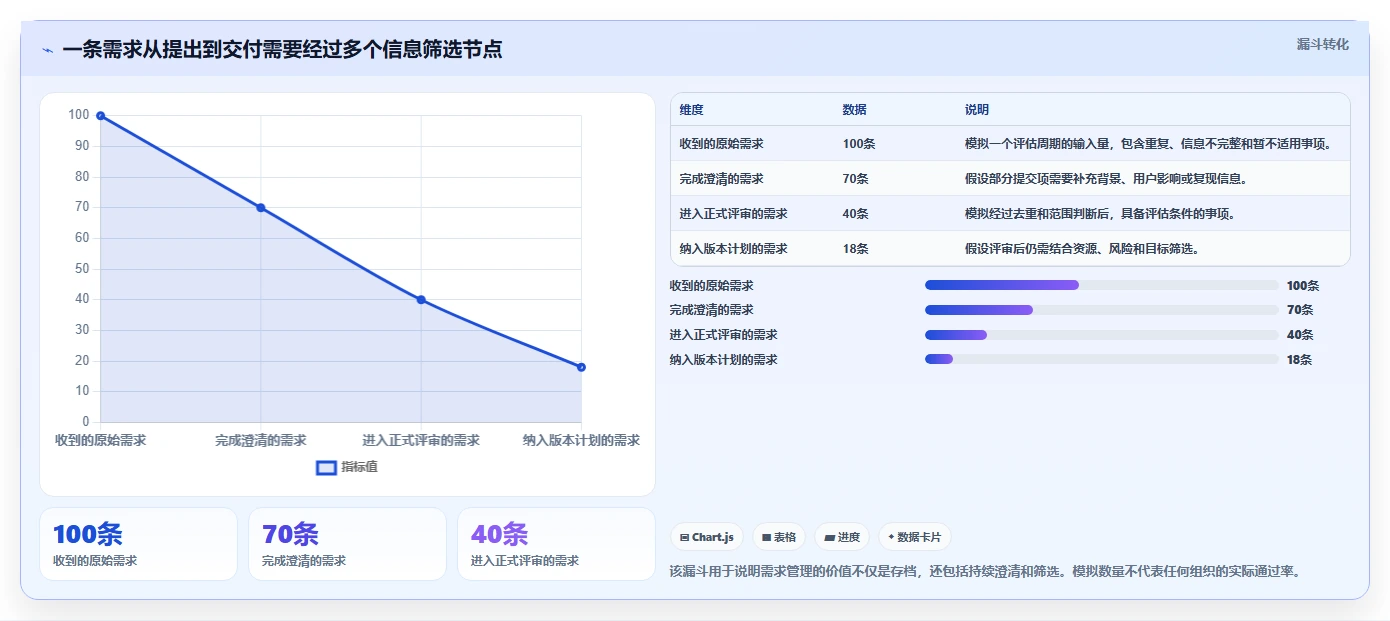Click the 说明 table column header
Viewport: 1390px width, 621px height.
[976, 110]
